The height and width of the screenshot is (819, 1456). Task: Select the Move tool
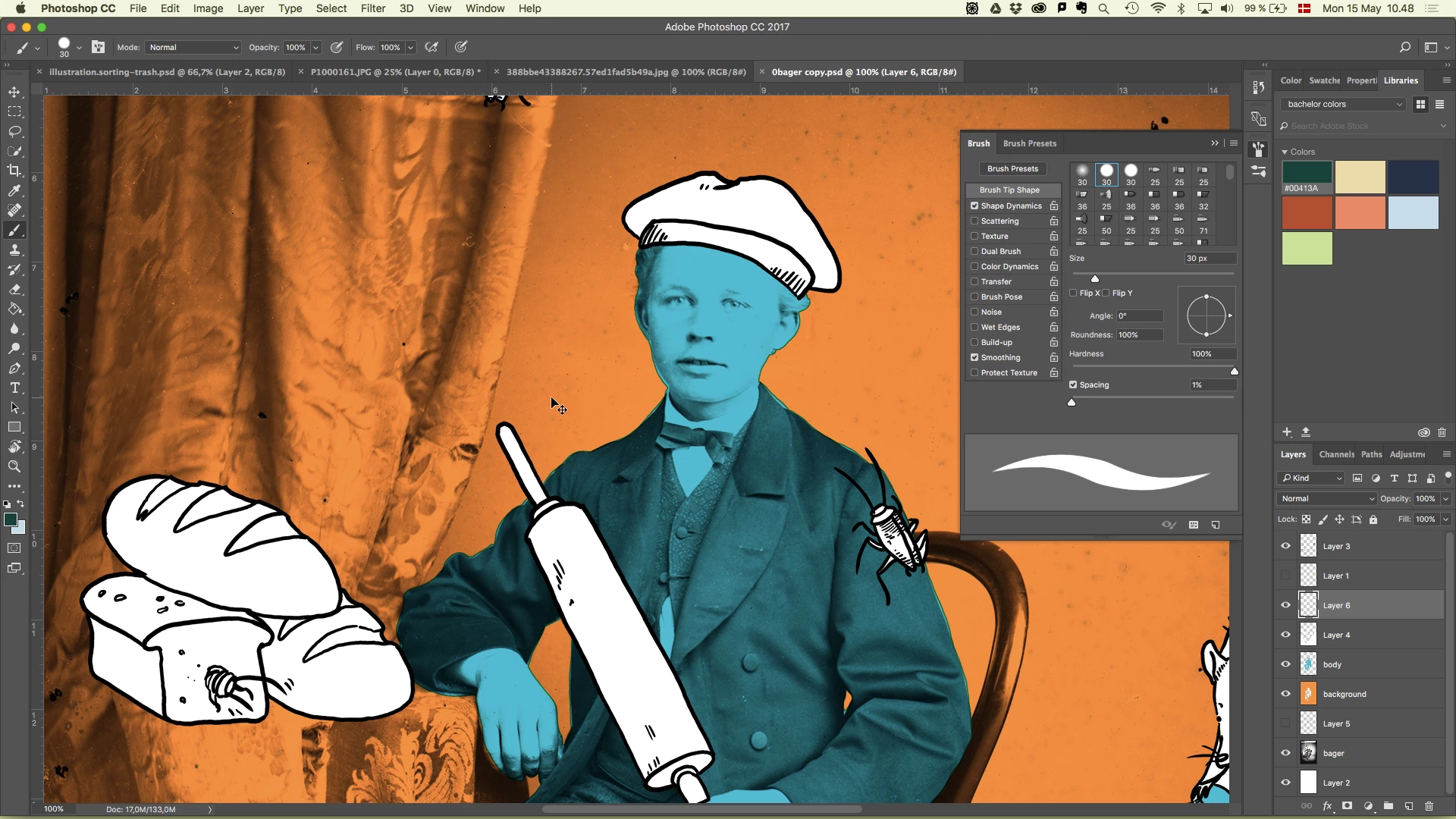coord(14,92)
